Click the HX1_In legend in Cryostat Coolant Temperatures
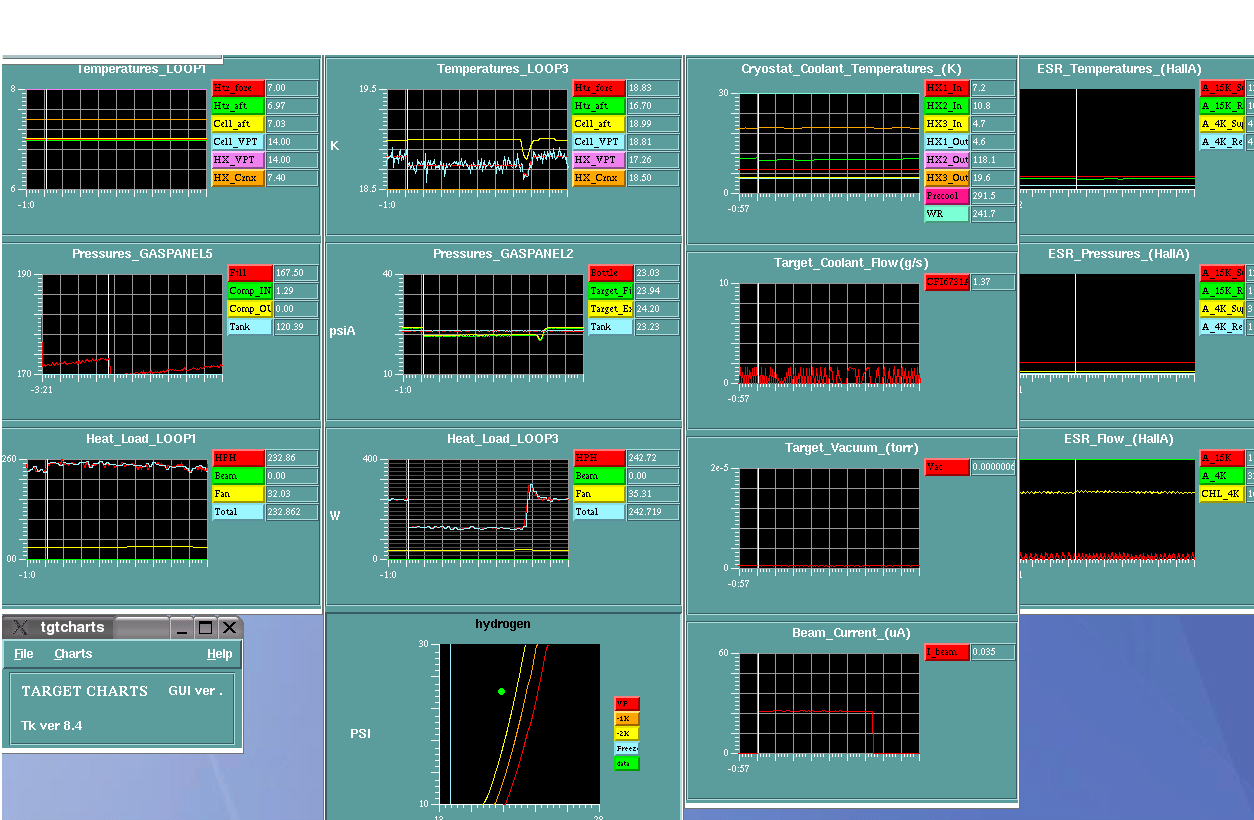The height and width of the screenshot is (820, 1254). (x=947, y=88)
